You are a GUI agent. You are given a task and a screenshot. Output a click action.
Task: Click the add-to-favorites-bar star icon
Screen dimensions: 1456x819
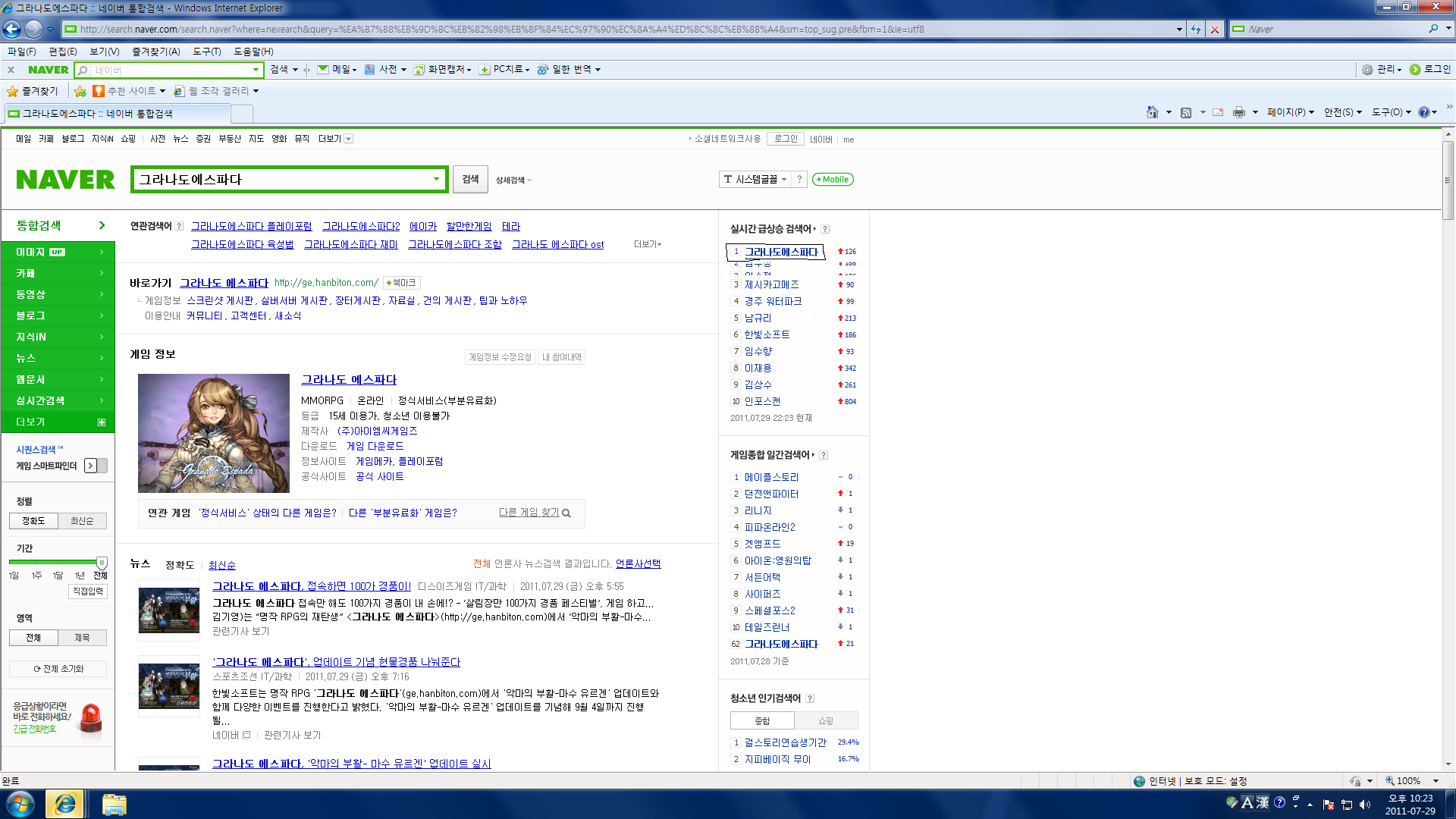point(80,91)
